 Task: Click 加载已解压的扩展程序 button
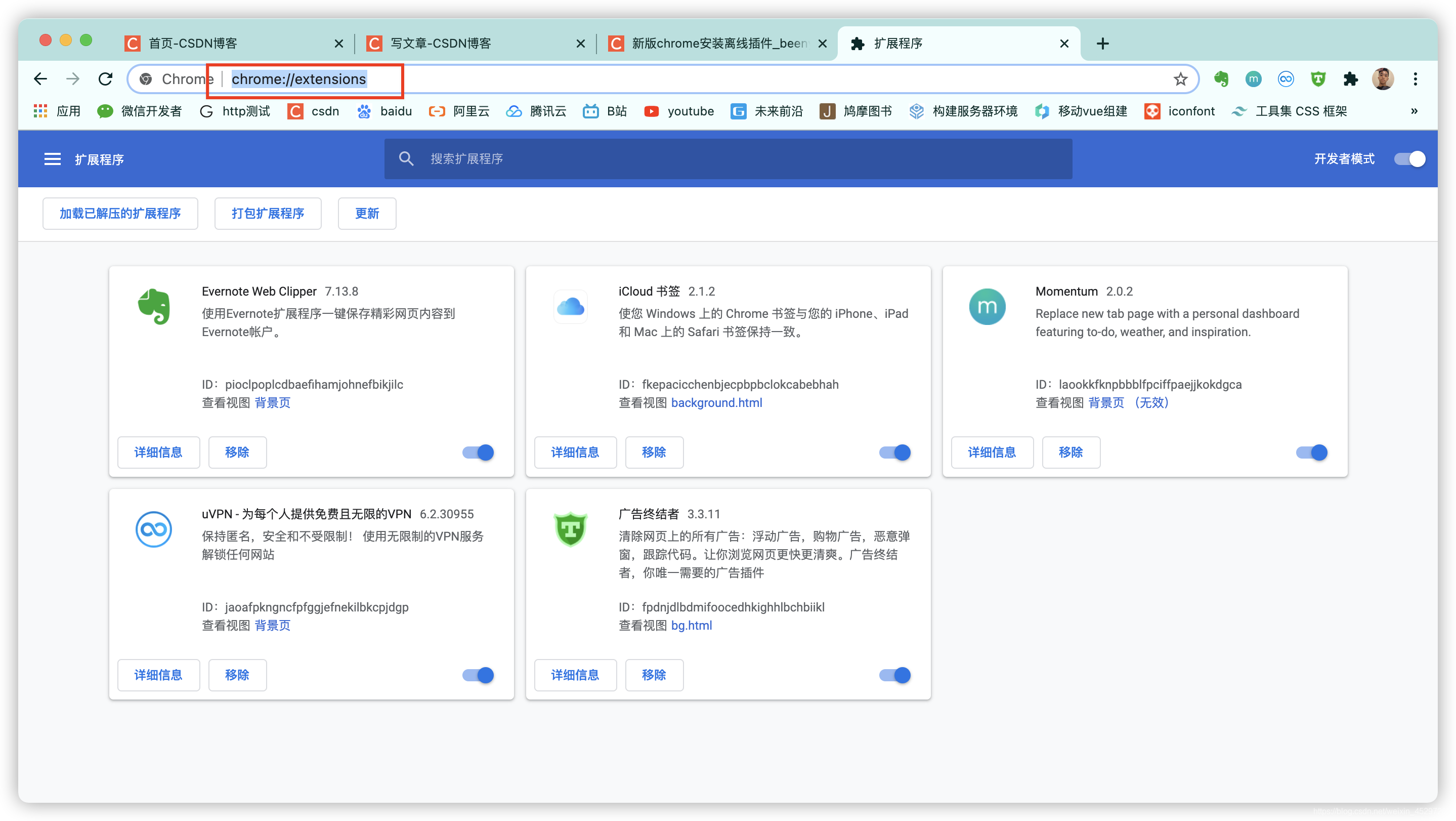pyautogui.click(x=120, y=213)
